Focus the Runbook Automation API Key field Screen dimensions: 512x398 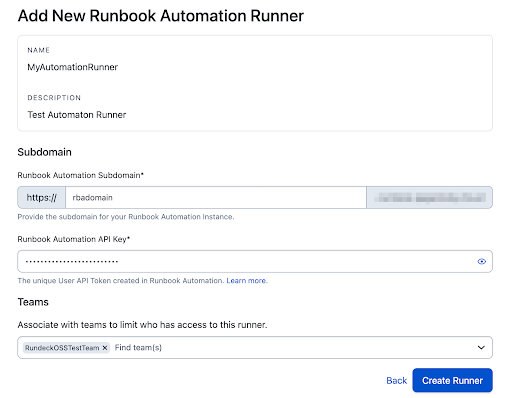point(255,261)
